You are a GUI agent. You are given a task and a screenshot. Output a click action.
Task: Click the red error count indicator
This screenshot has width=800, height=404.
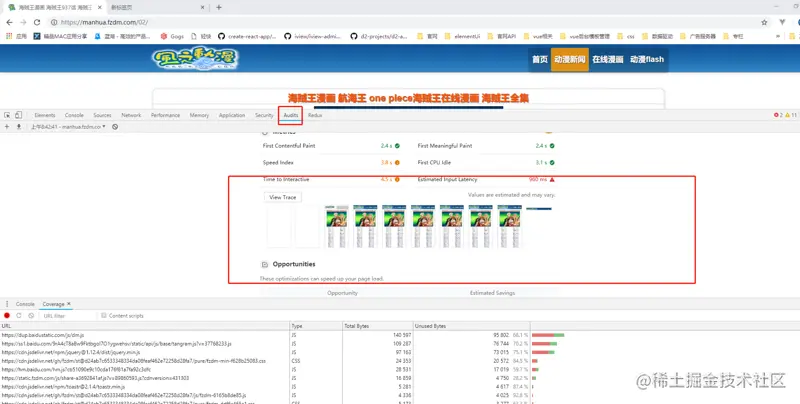pos(778,115)
